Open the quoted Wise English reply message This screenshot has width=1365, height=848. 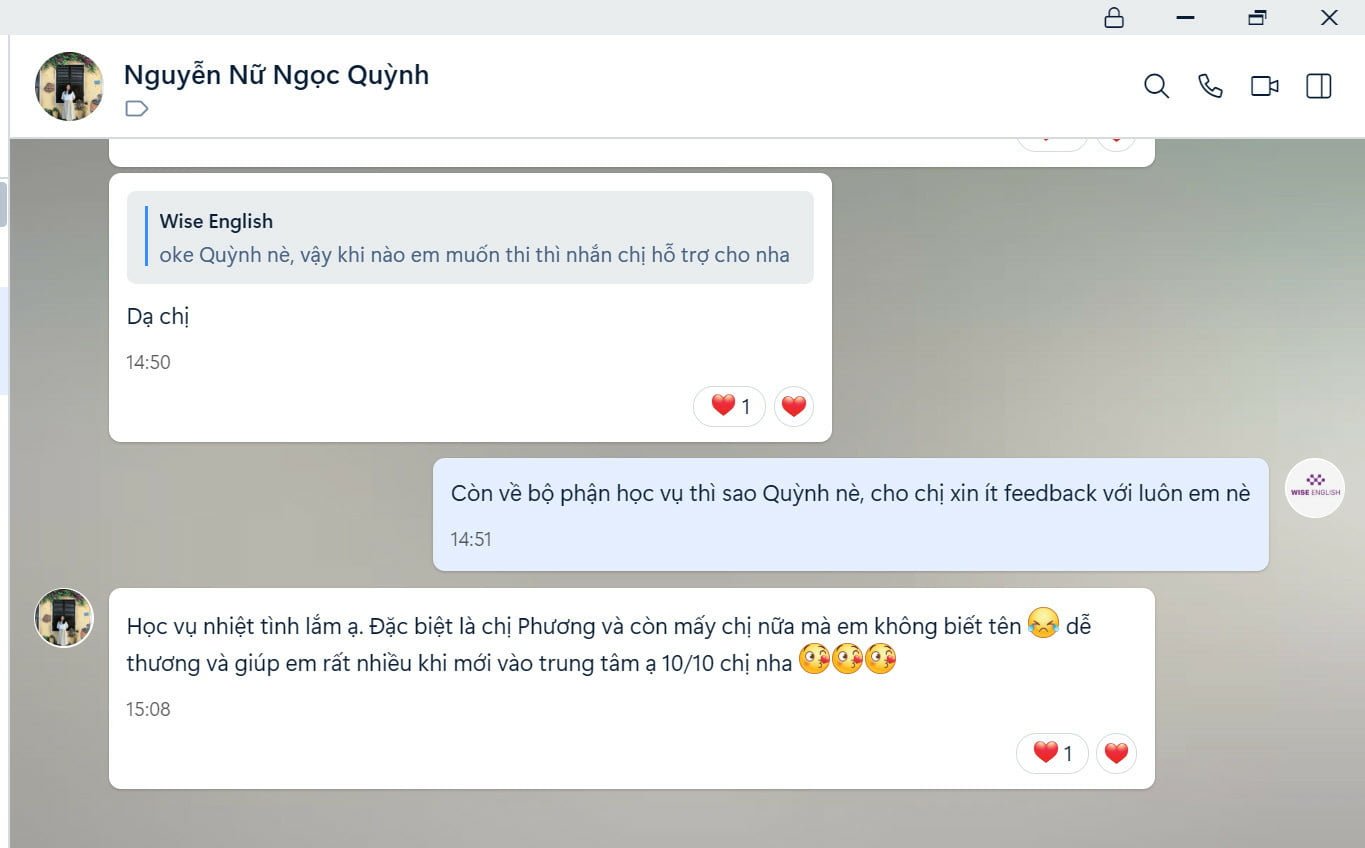coord(470,237)
